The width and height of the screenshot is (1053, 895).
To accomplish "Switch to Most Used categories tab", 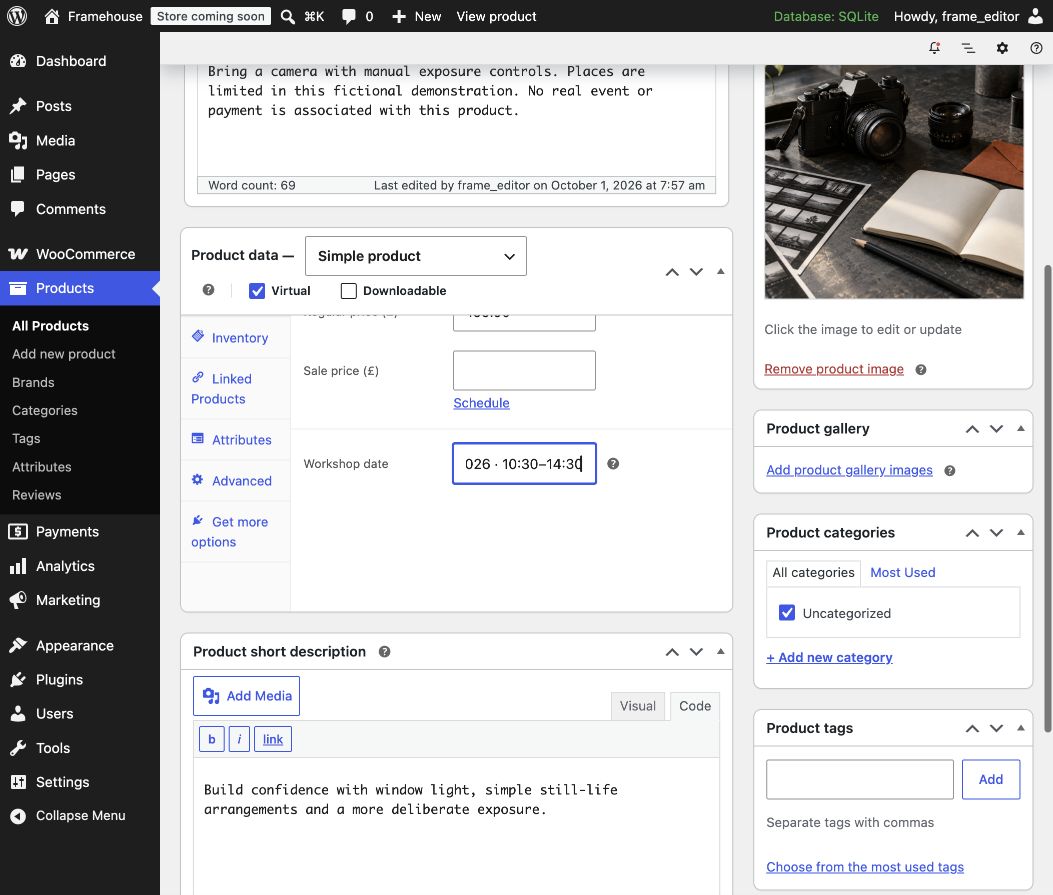I will 903,573.
